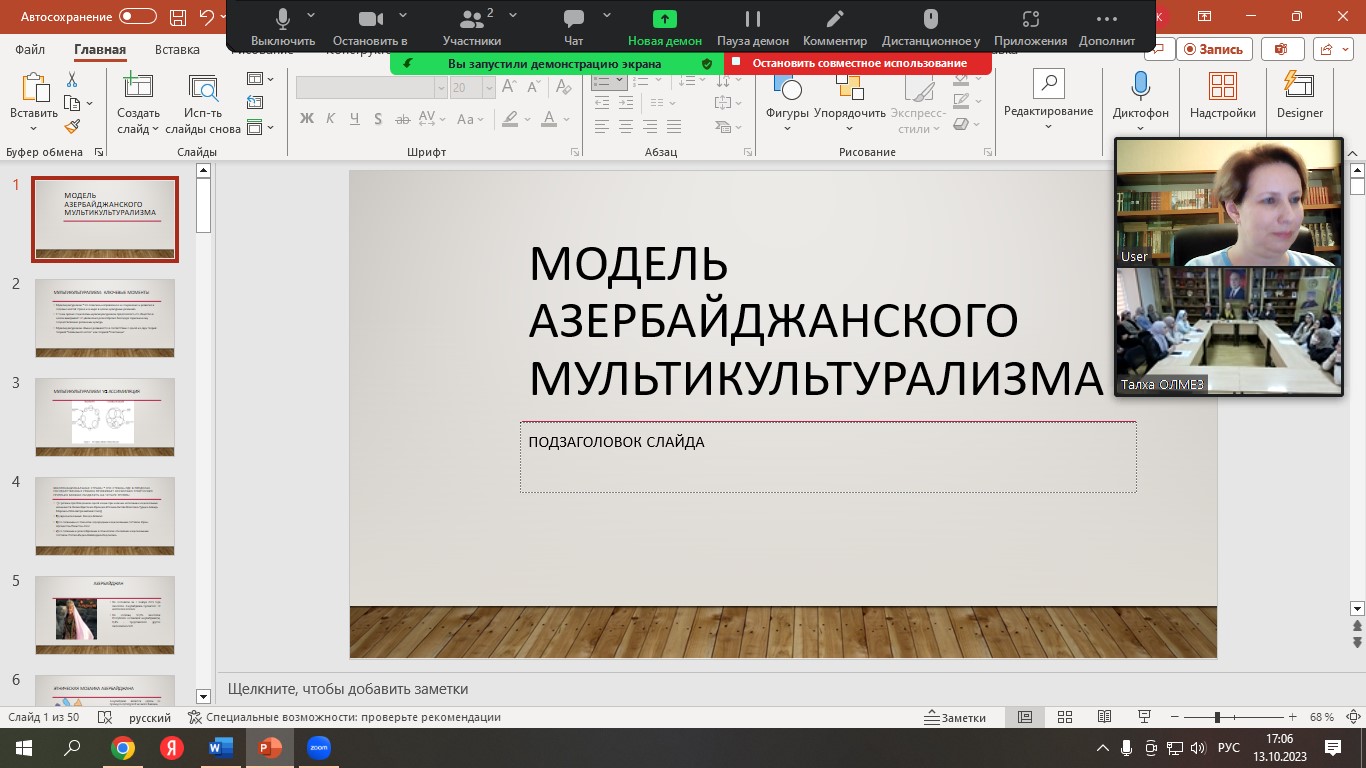Click Stop sharing red button
Screen dimensions: 1366x768
pos(858,63)
